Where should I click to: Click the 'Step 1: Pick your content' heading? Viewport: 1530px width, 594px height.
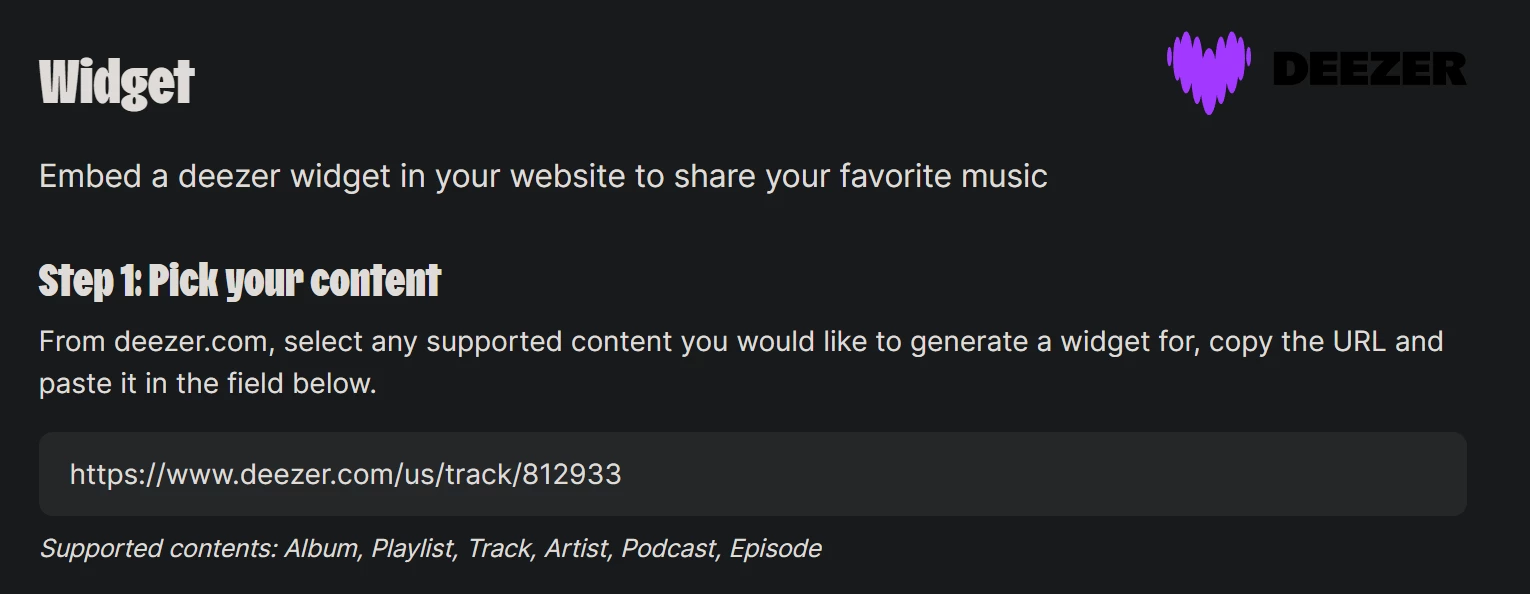(240, 282)
